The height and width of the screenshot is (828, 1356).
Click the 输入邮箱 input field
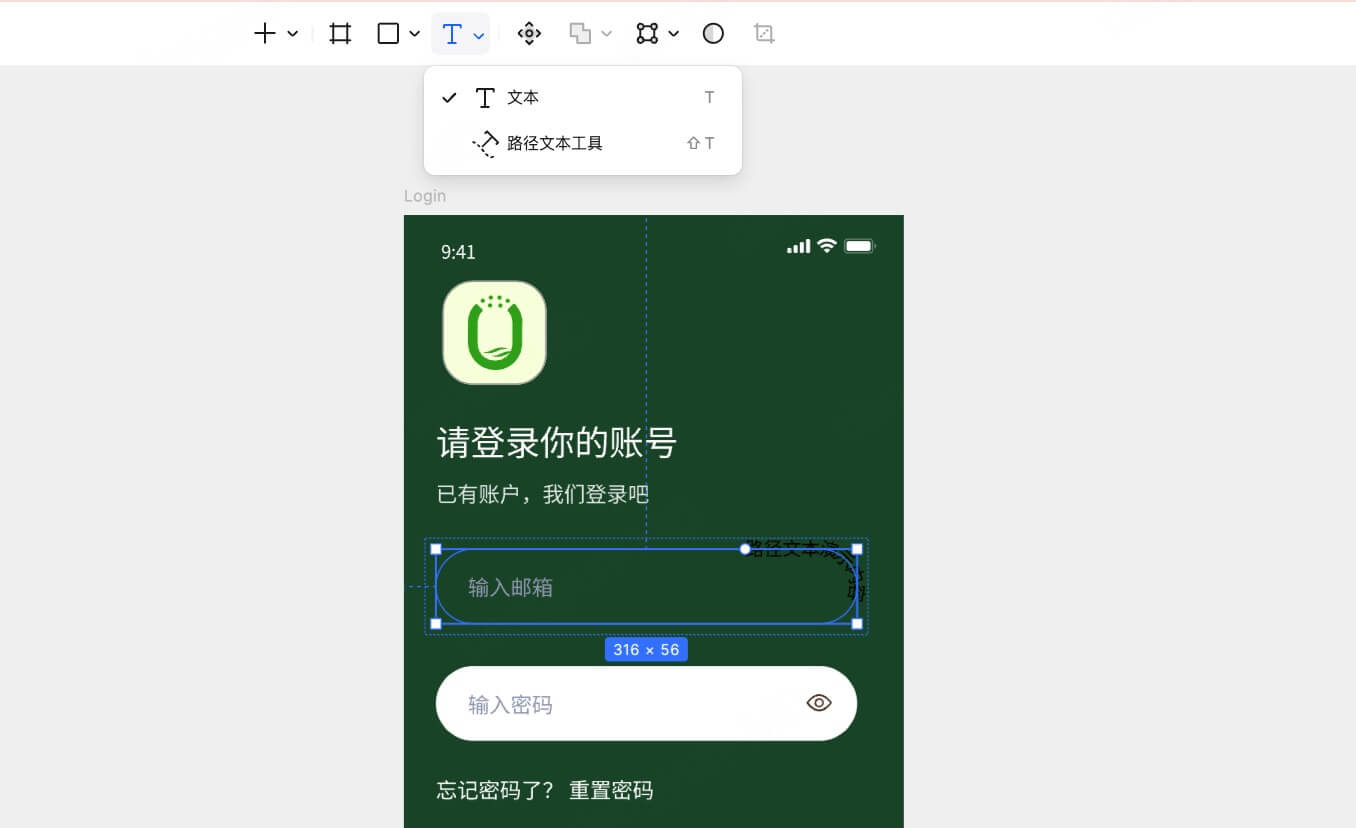(646, 586)
